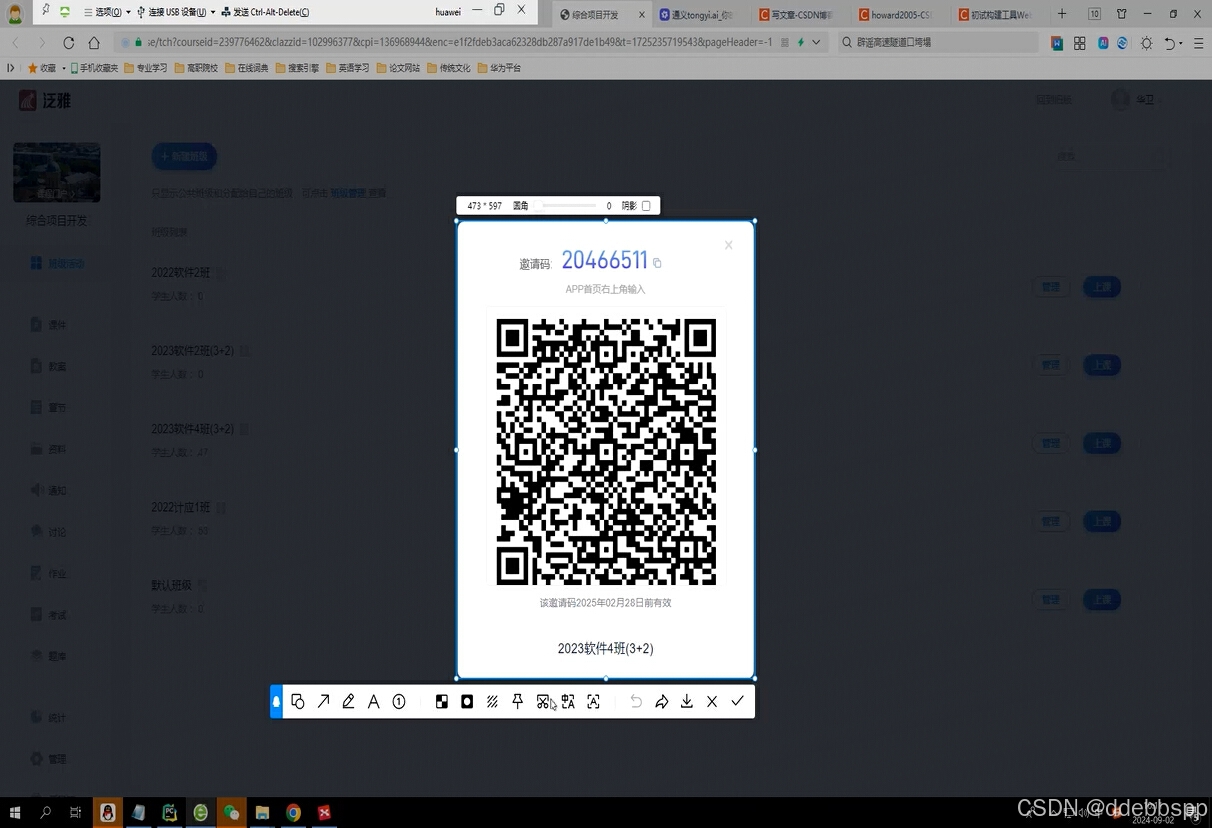
Task: Open the 选项(O) dropdown menu
Action: point(108,12)
